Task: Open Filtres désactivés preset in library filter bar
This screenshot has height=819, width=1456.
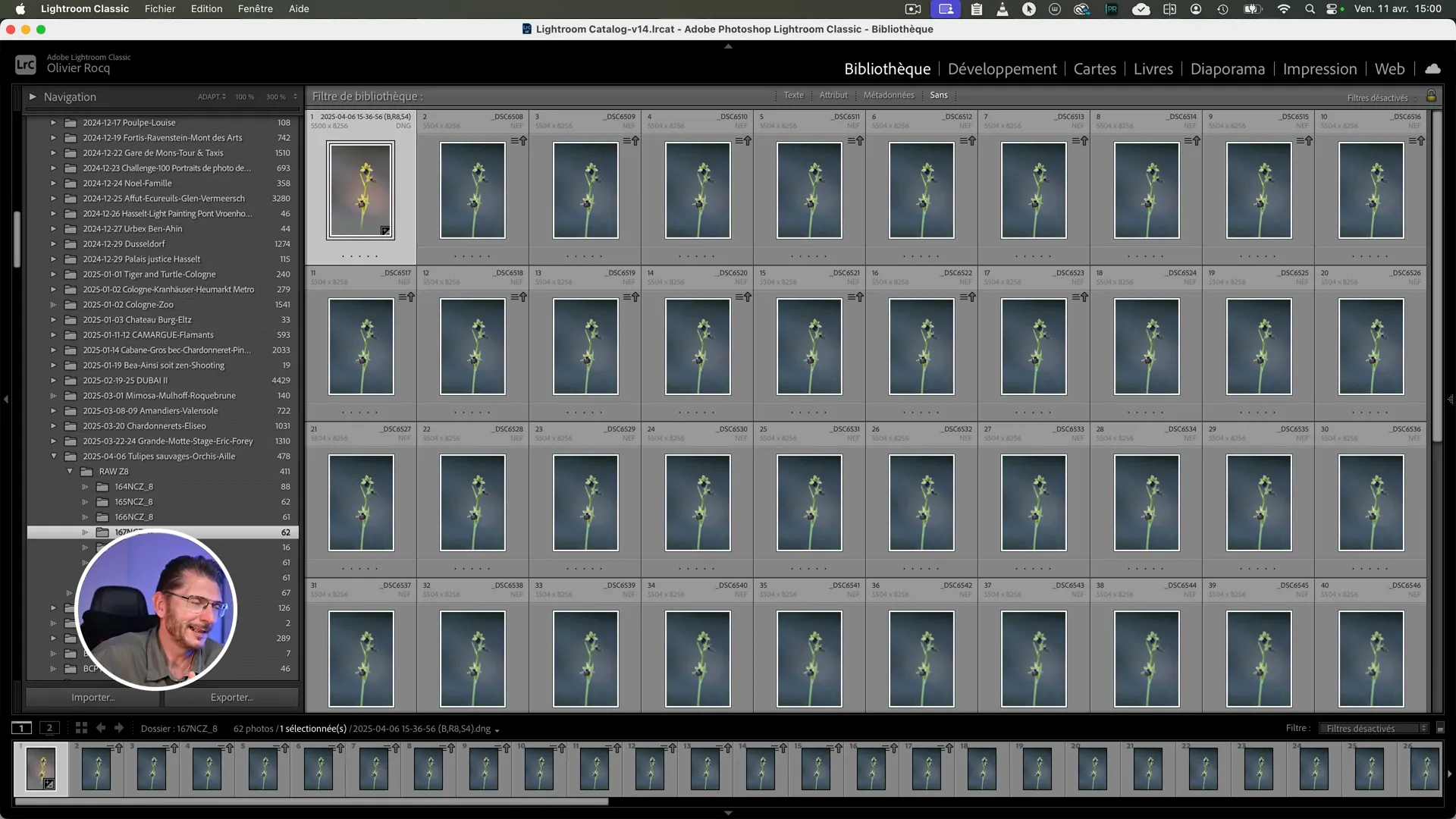Action: click(1381, 98)
